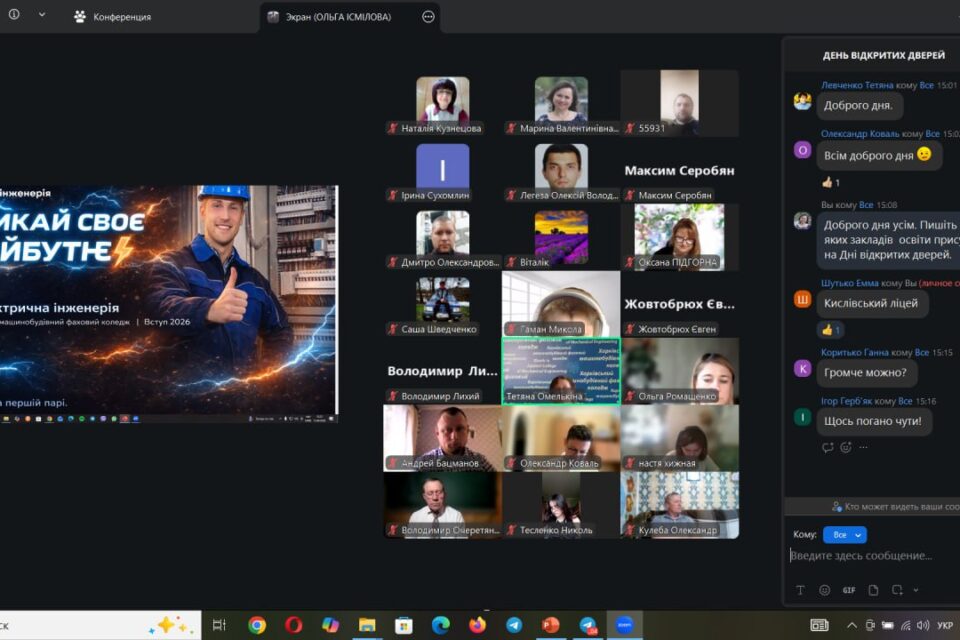Screen dimensions: 960x640
Task: Launch Microsoft Edge from the taskbar
Action: click(440, 625)
